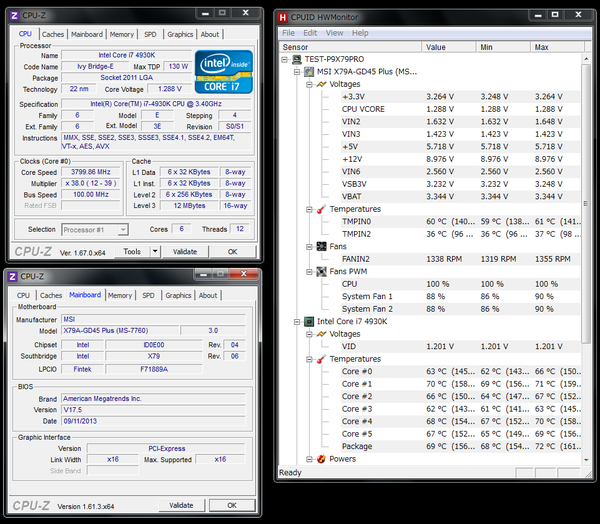Image resolution: width=600 pixels, height=524 pixels.
Task: Click the Sensor column header
Action: click(x=350, y=47)
